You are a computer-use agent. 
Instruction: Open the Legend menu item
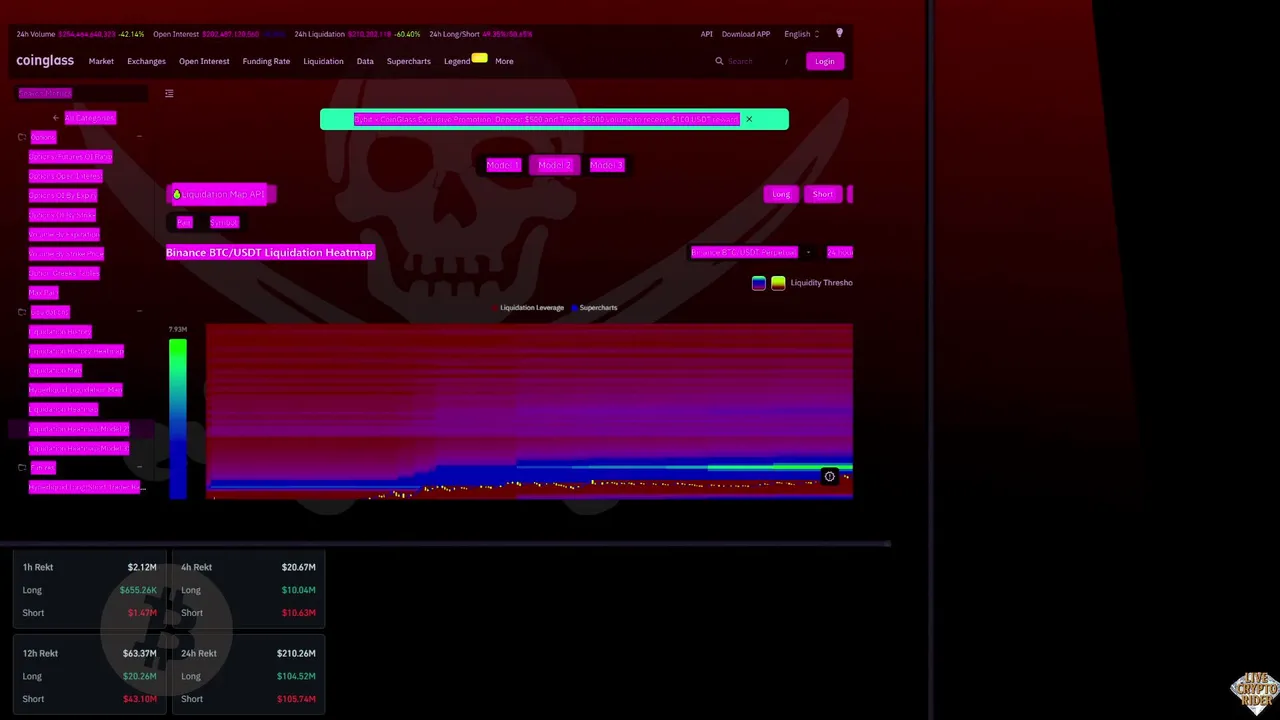(x=457, y=61)
